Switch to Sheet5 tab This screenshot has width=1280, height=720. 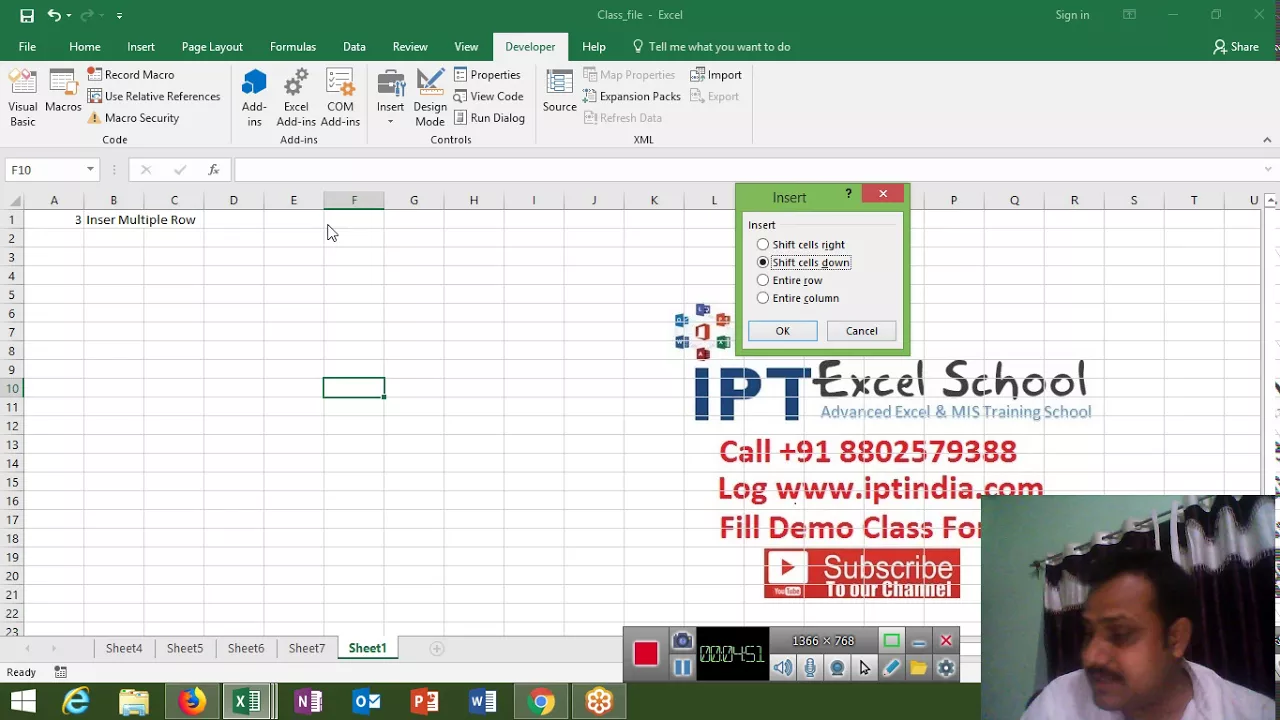pos(185,649)
